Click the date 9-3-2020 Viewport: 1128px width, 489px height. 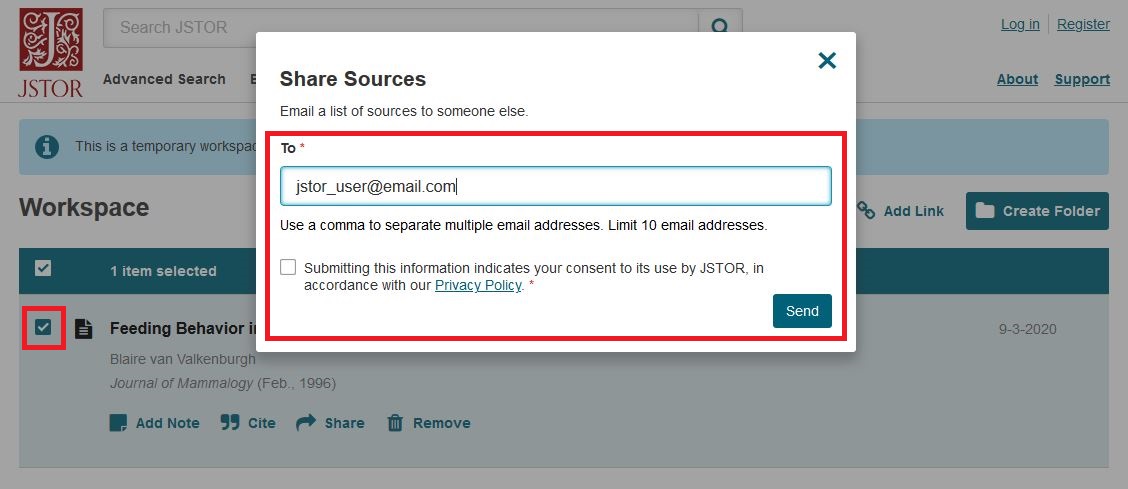click(x=1027, y=329)
